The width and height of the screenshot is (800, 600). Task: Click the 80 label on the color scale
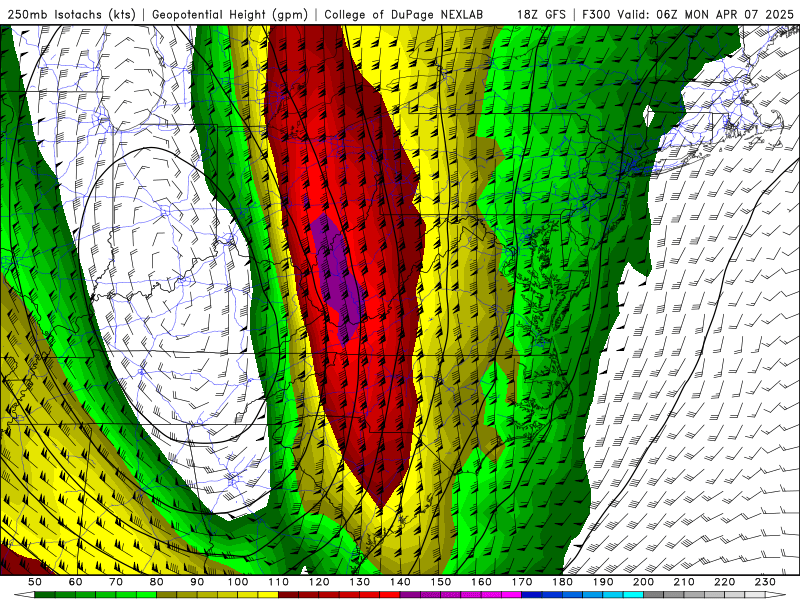157,582
